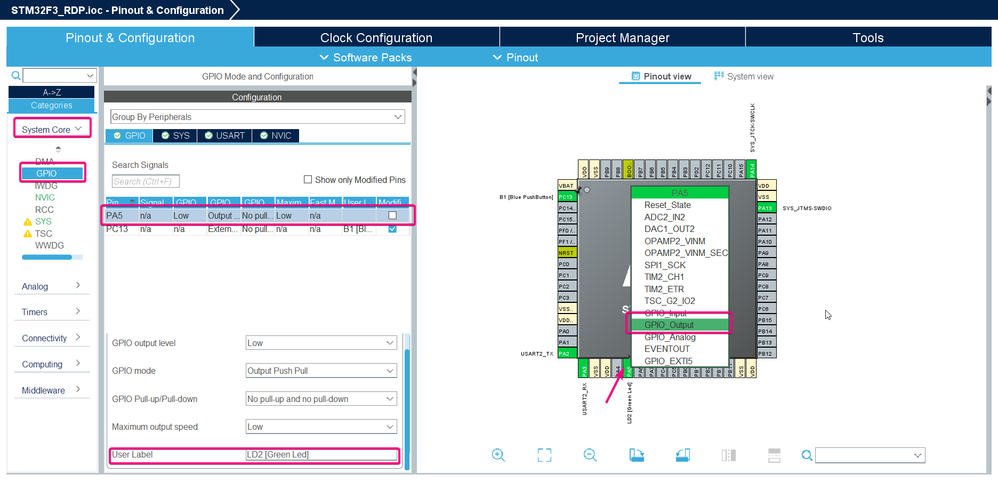This screenshot has height=481, width=998.
Task: Click the TSC warning triangle icon
Action: [x=27, y=234]
